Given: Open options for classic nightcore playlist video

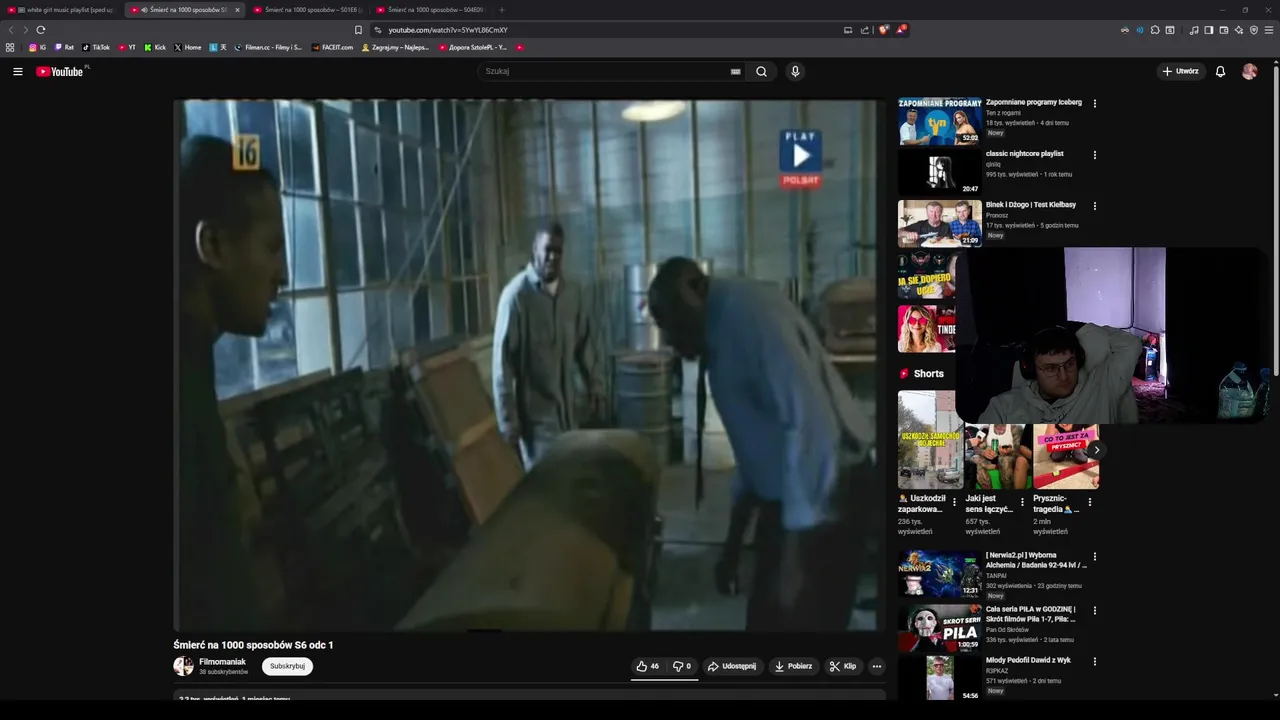Looking at the screenshot, I should pos(1095,155).
